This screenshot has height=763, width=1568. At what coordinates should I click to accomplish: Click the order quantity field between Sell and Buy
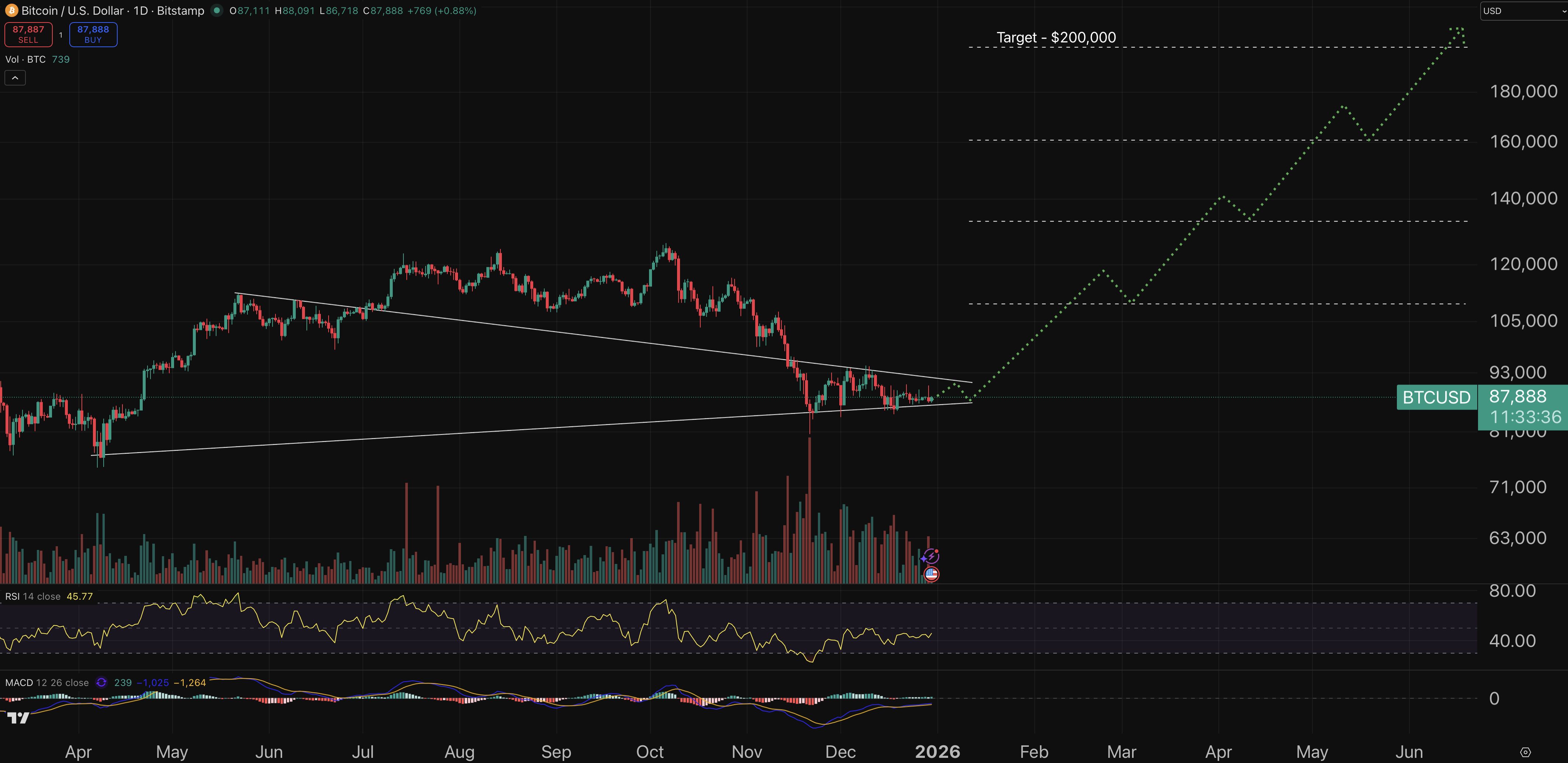point(60,34)
